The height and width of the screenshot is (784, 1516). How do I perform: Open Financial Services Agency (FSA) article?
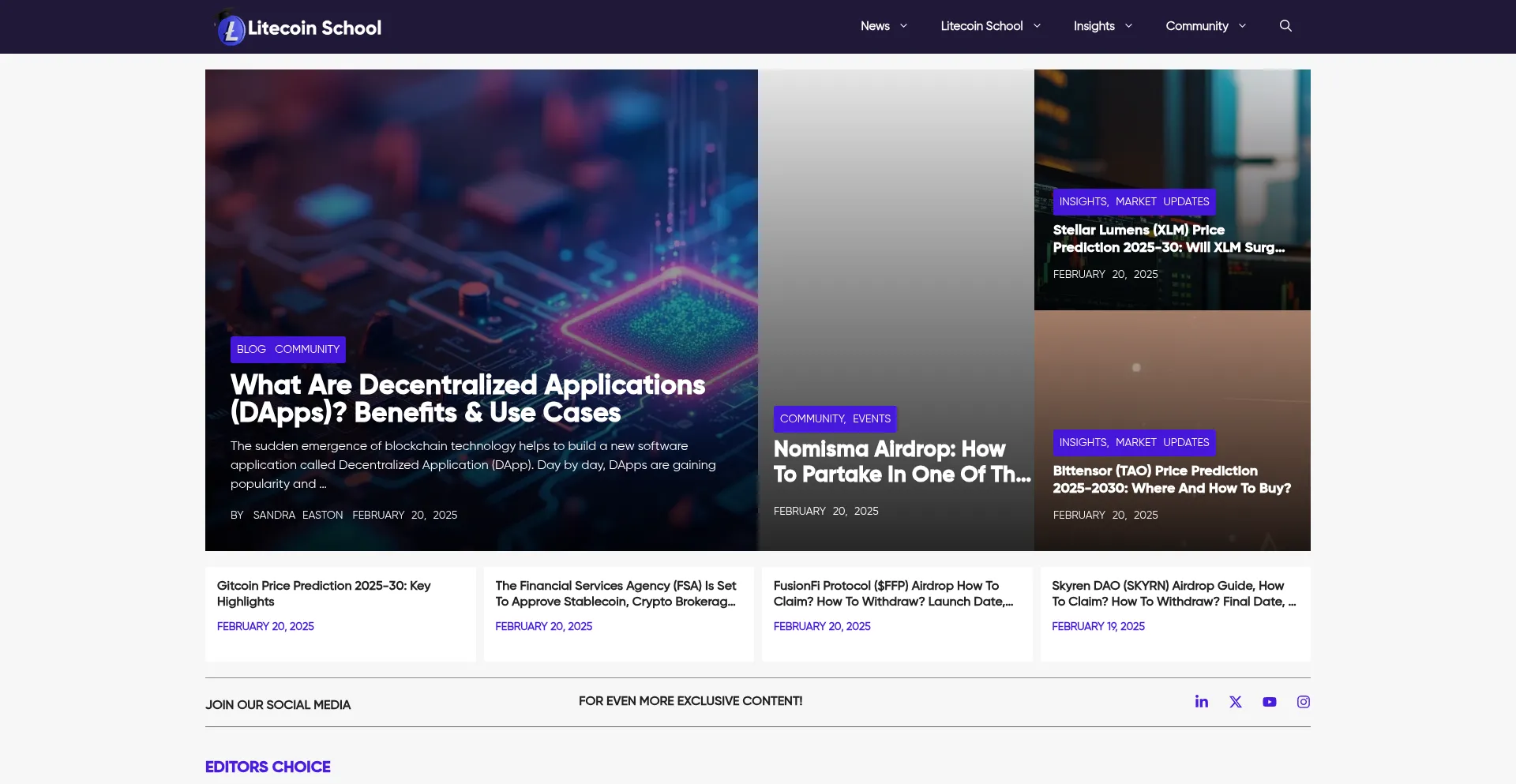click(616, 594)
